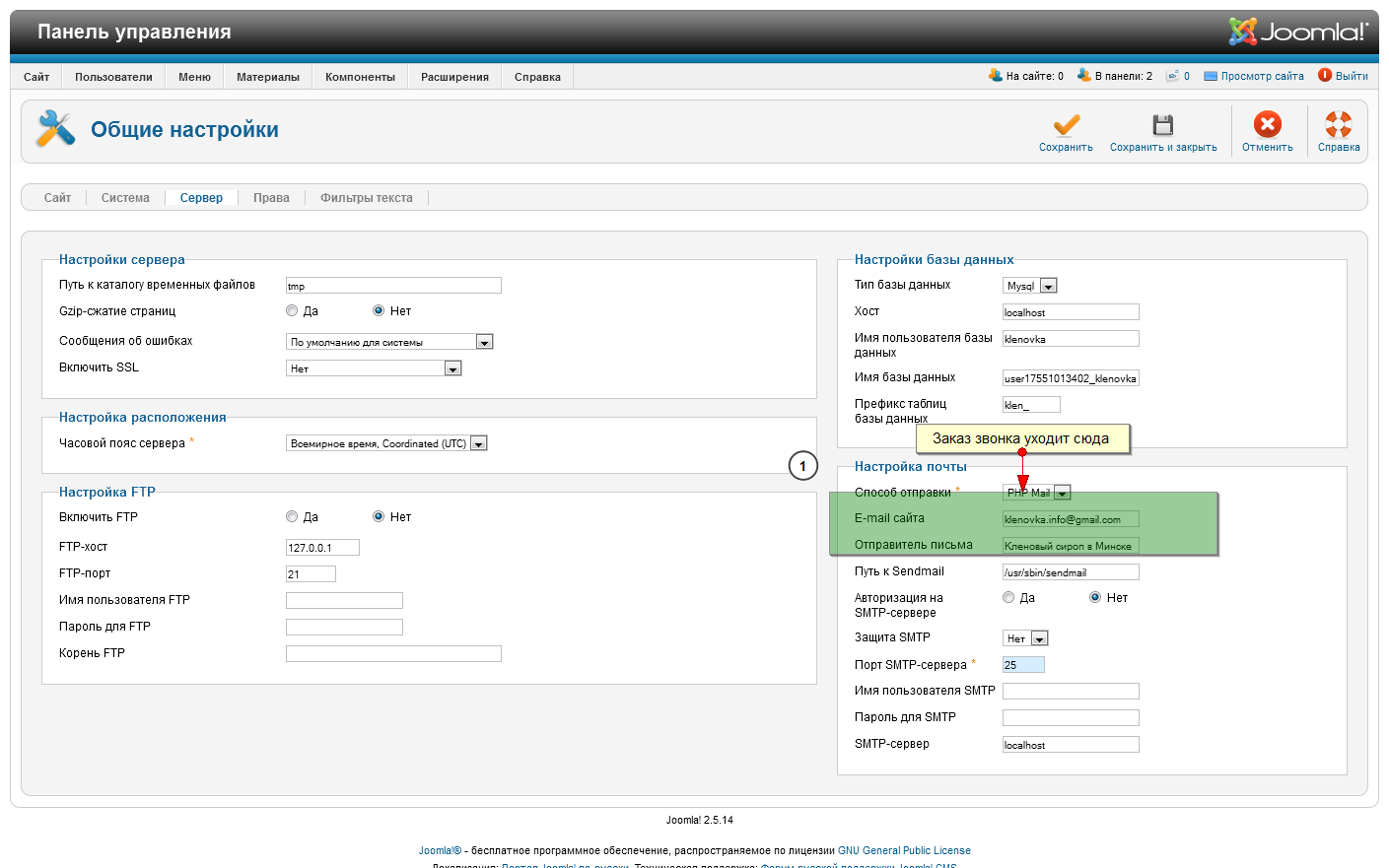Viewport: 1389px width, 868px height.
Task: Click the SMTP-сервер field
Action: pyautogui.click(x=1071, y=745)
